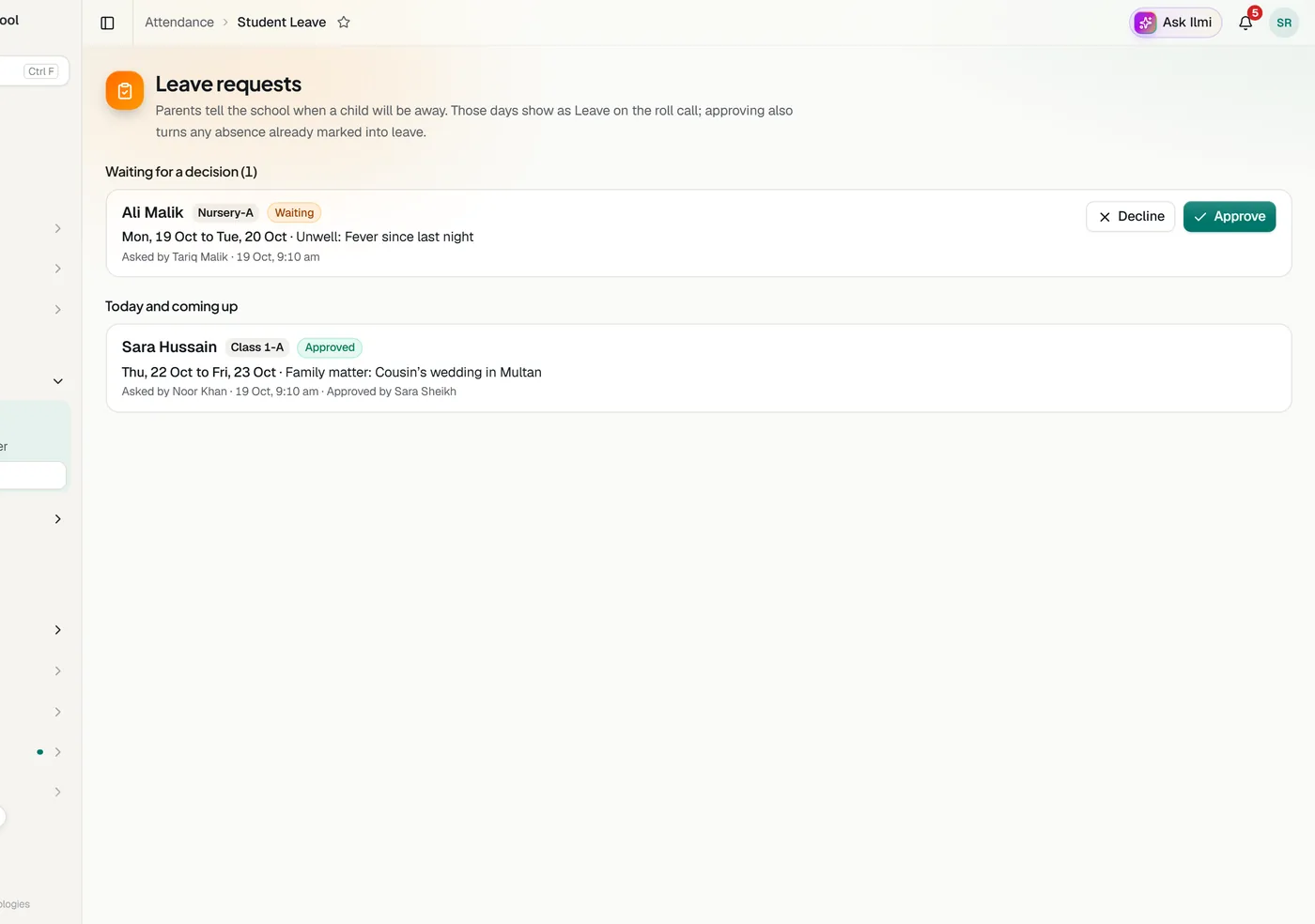This screenshot has height=924, width=1315.
Task: Collapse the expanded sidebar section chevron
Action: point(57,381)
